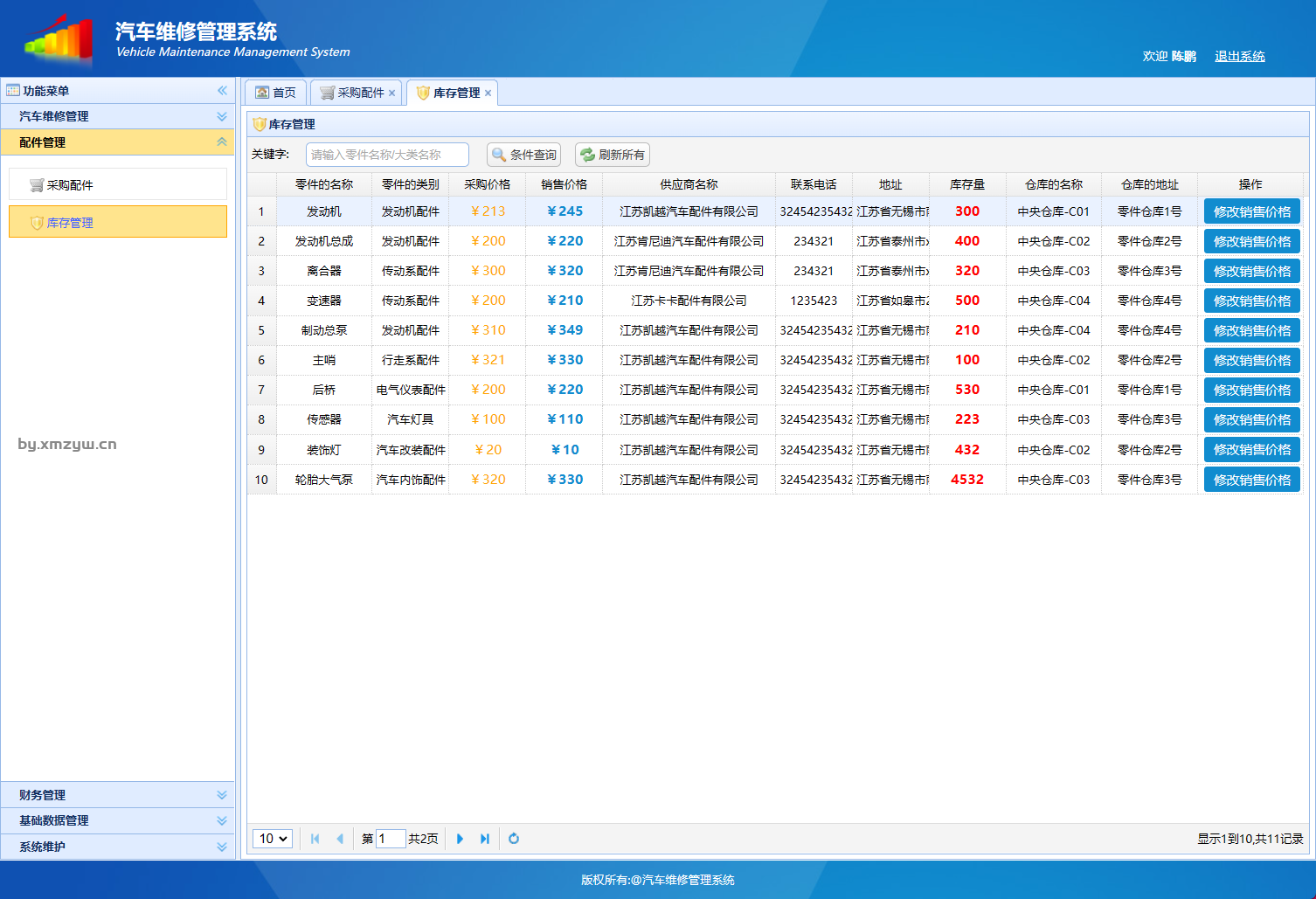Switch to the 首页 tab
Screen dimensions: 1316x899
pyautogui.click(x=275, y=93)
